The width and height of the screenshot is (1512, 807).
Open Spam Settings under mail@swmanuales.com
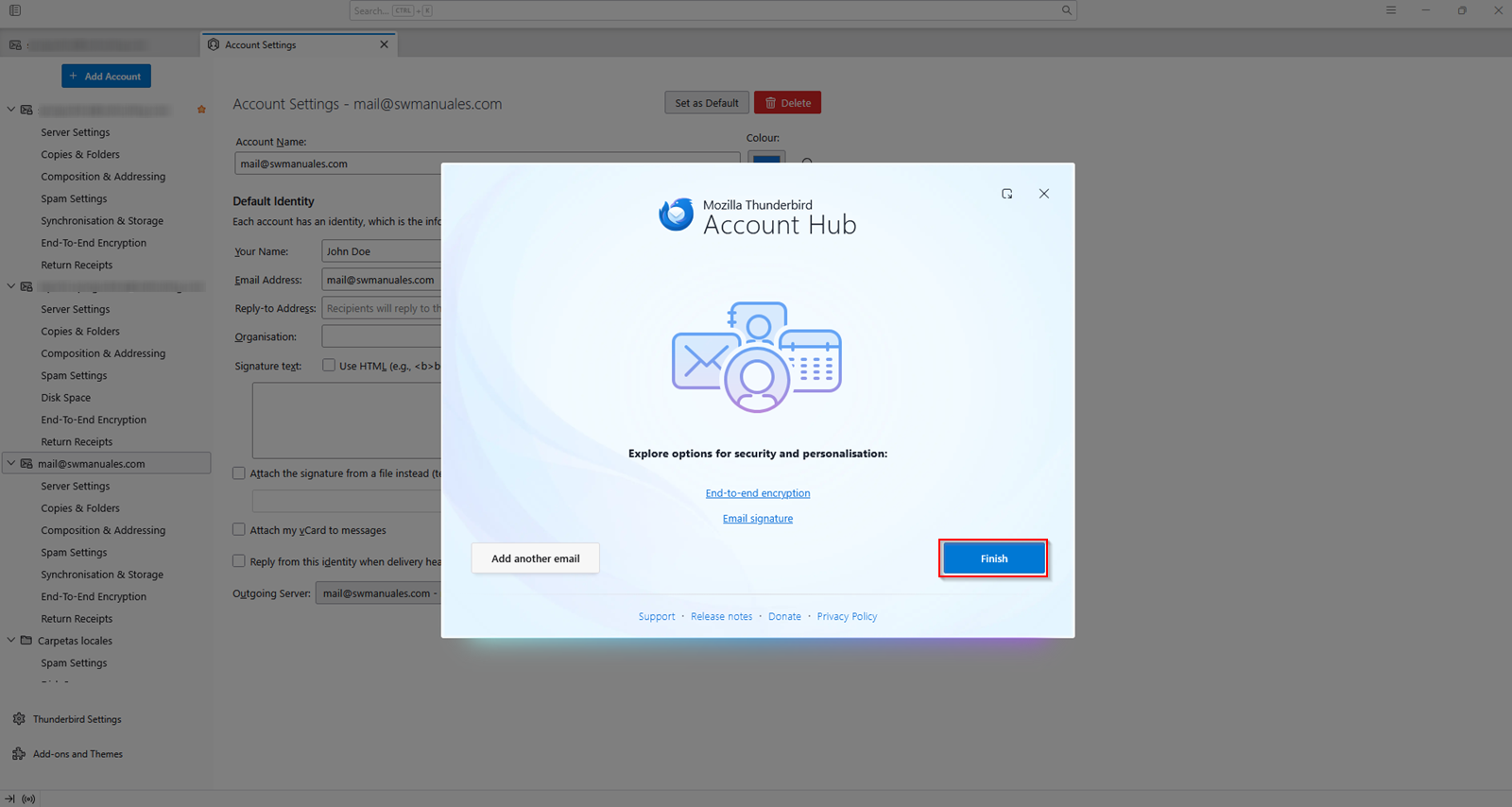74,553
